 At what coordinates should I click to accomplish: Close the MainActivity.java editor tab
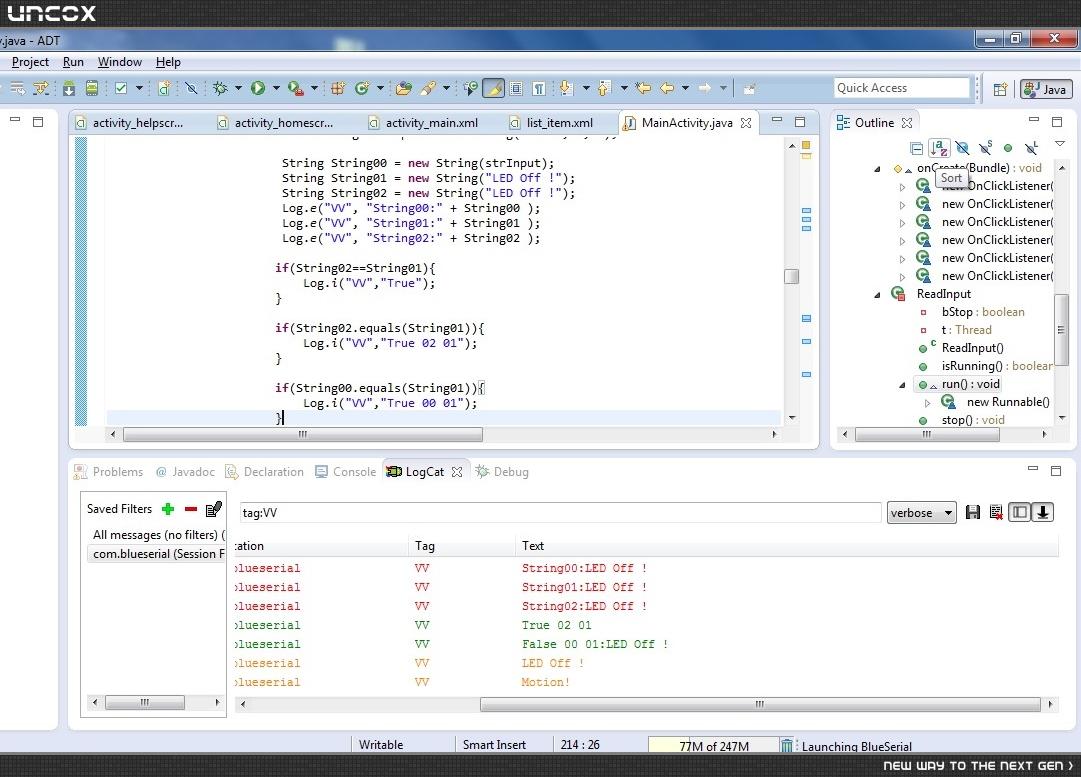tap(746, 123)
